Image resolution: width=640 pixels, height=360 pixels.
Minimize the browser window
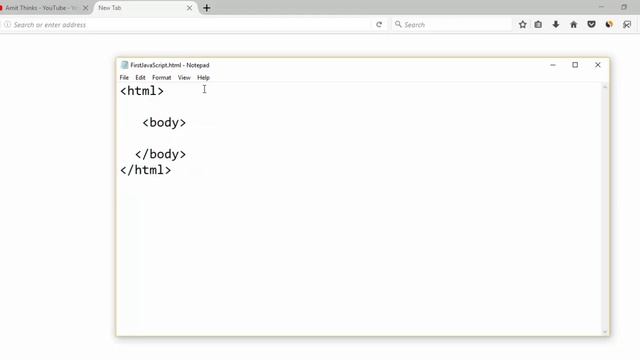pyautogui.click(x=601, y=7)
